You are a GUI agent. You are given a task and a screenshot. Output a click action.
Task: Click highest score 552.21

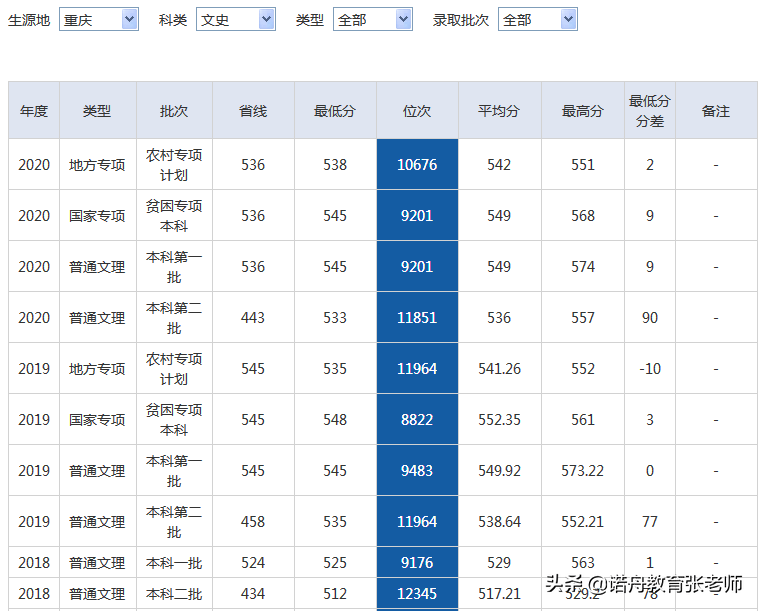pos(583,522)
